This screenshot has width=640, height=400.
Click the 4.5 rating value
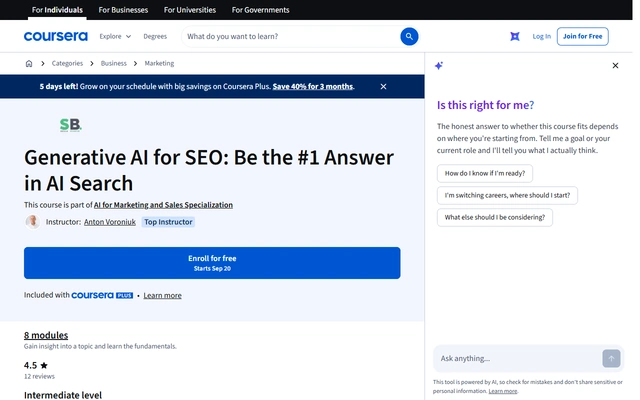click(30, 365)
